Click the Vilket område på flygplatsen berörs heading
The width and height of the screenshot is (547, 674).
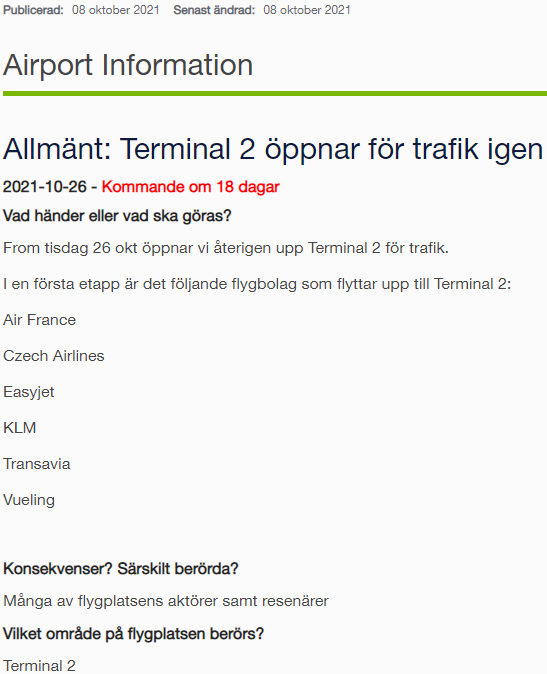[133, 634]
